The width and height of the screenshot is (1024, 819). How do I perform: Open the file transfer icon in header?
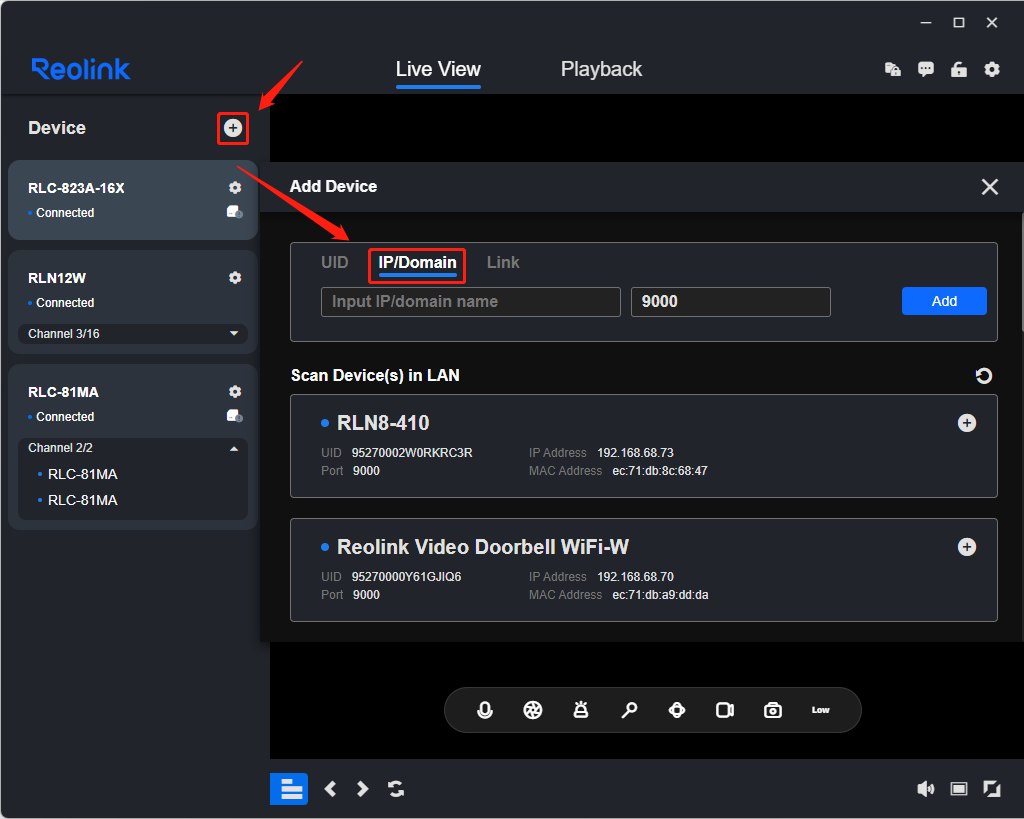tap(892, 69)
